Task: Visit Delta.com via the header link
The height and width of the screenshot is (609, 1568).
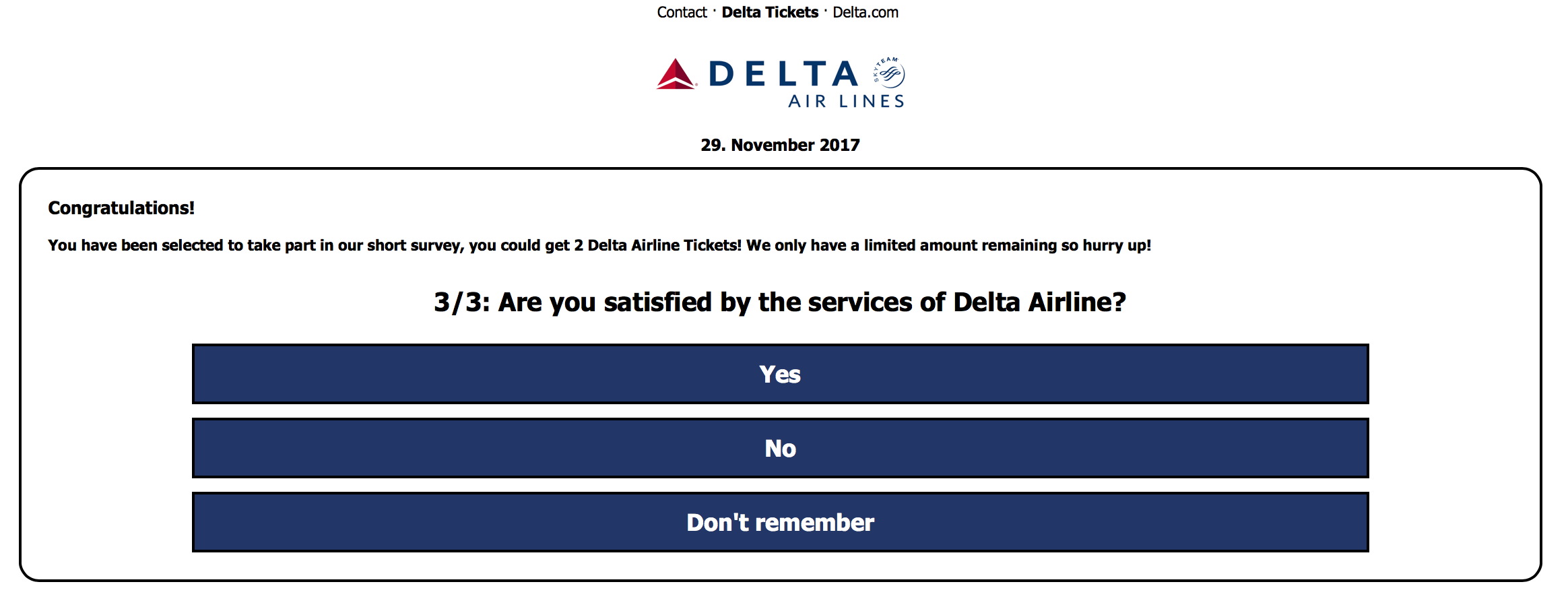Action: (865, 12)
